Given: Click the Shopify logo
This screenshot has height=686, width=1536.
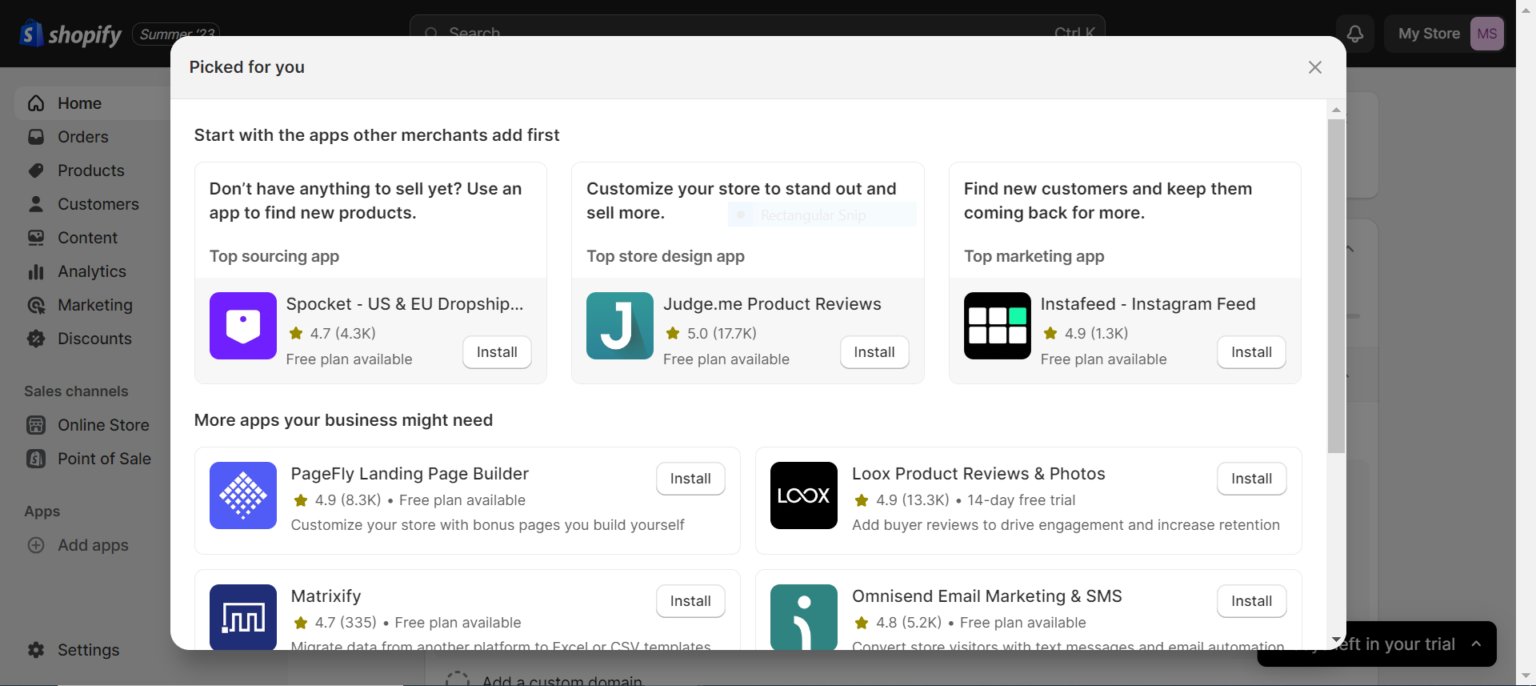Looking at the screenshot, I should tap(70, 34).
